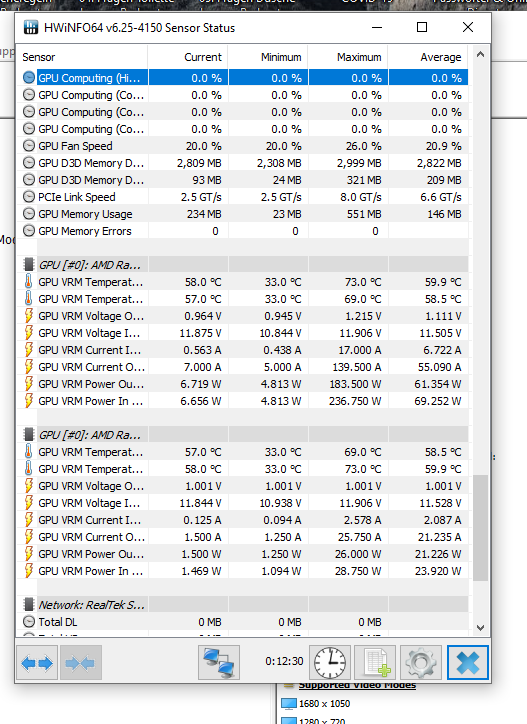Click the scrollbar down arrow in sensor list

tap(480, 628)
